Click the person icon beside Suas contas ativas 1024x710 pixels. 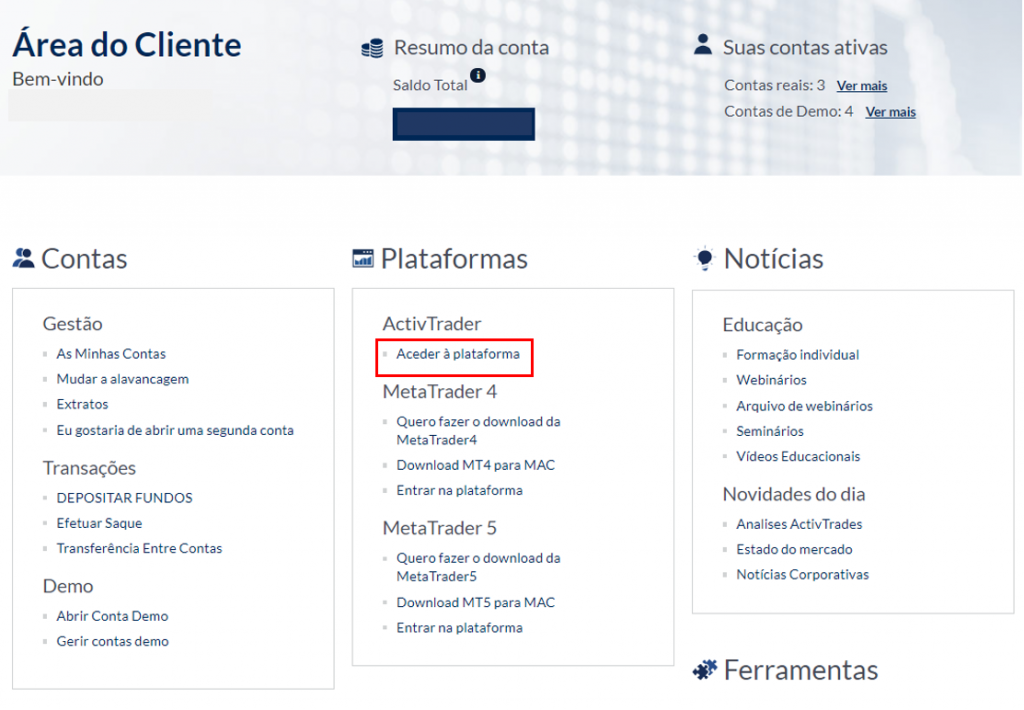703,44
